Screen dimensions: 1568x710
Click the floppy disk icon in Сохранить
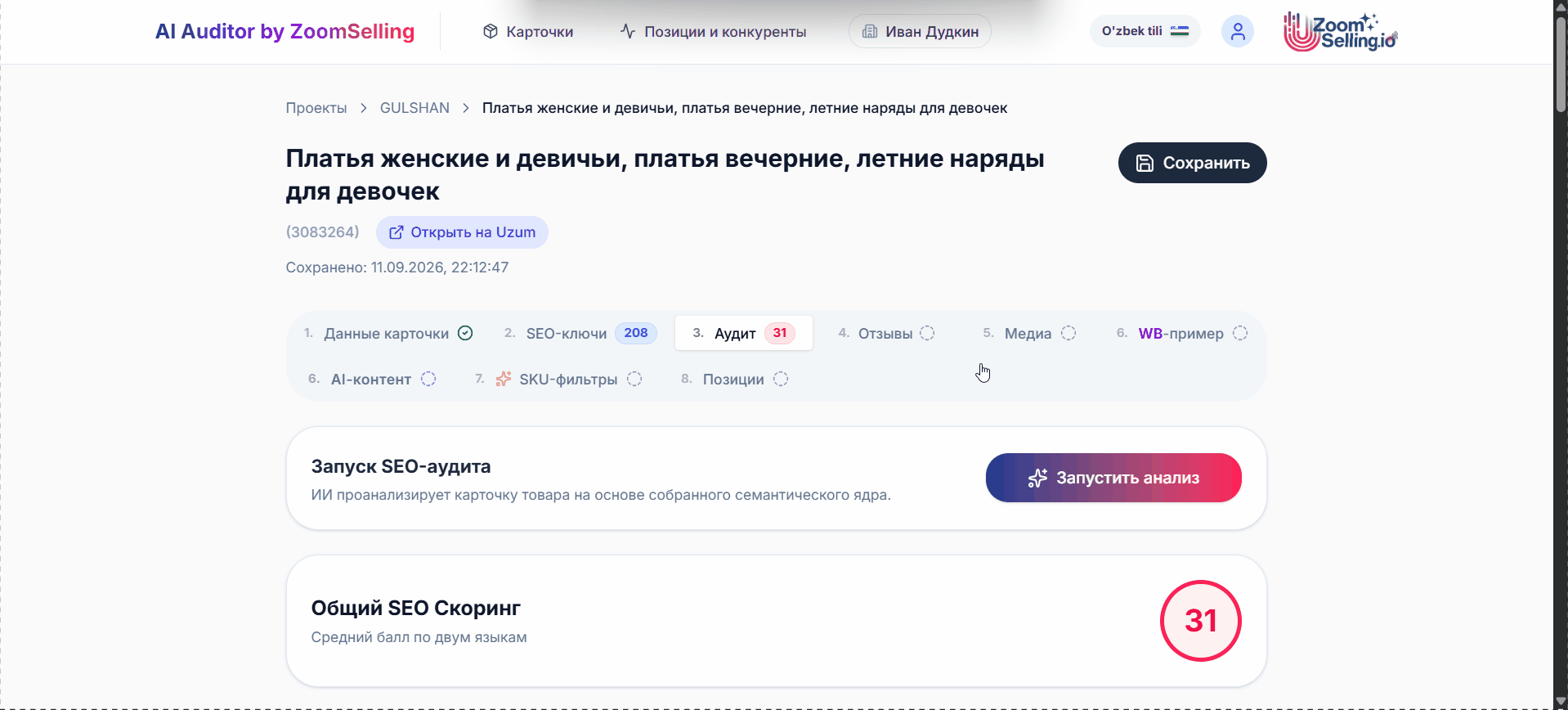pyautogui.click(x=1145, y=163)
